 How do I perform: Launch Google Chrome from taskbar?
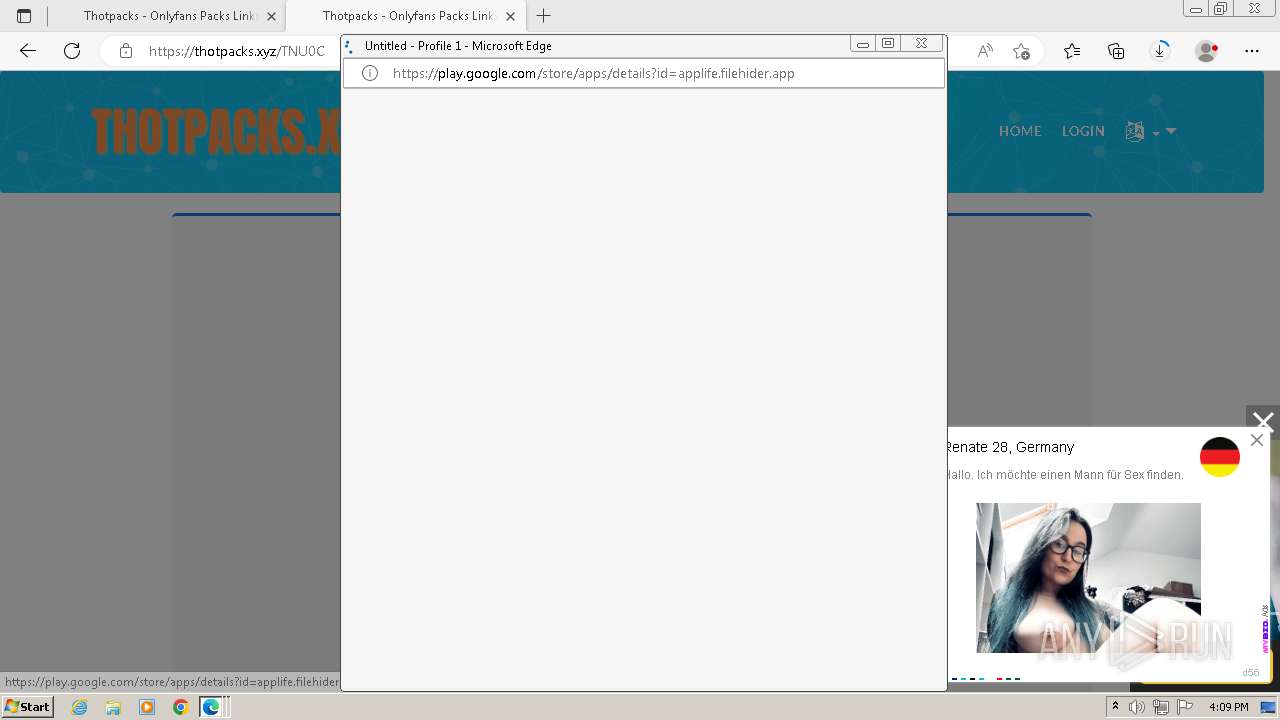[x=180, y=707]
